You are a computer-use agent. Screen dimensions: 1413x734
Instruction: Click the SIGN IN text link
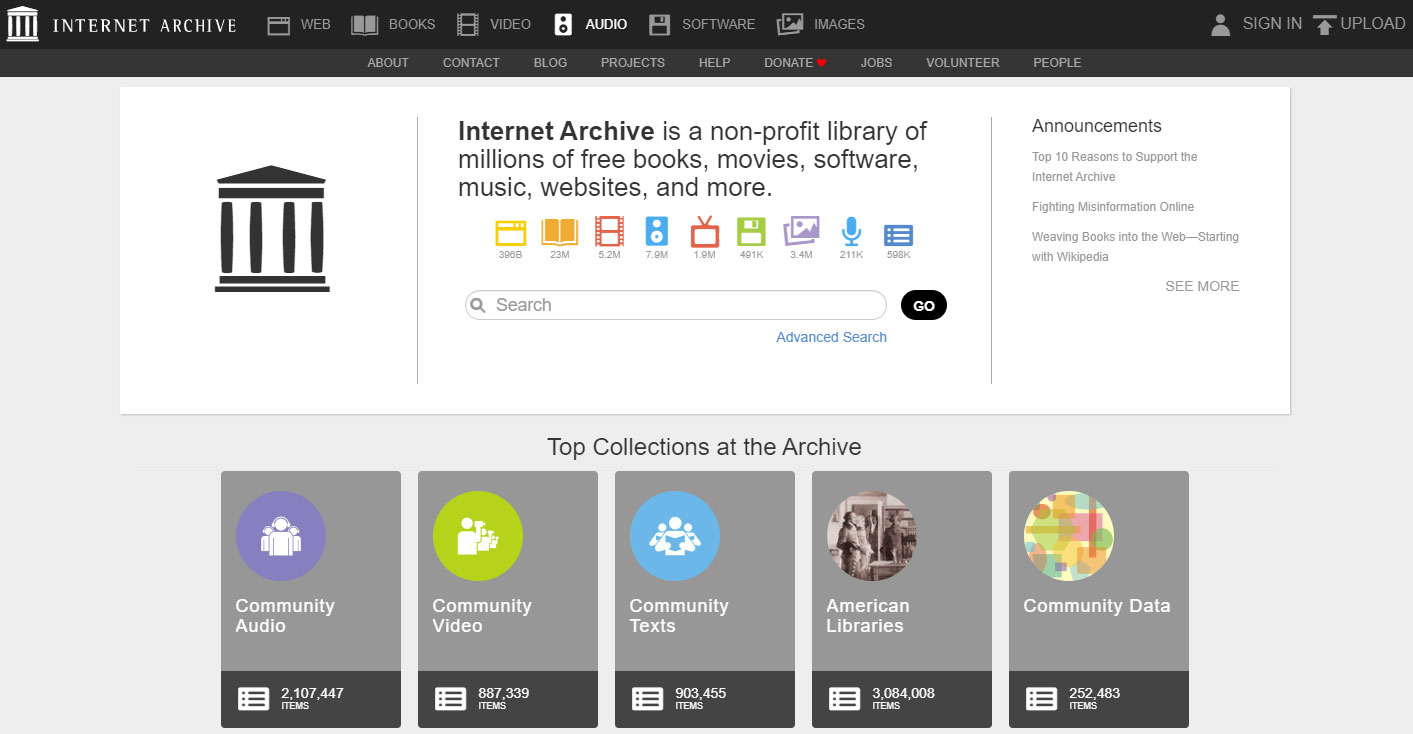(x=1272, y=23)
